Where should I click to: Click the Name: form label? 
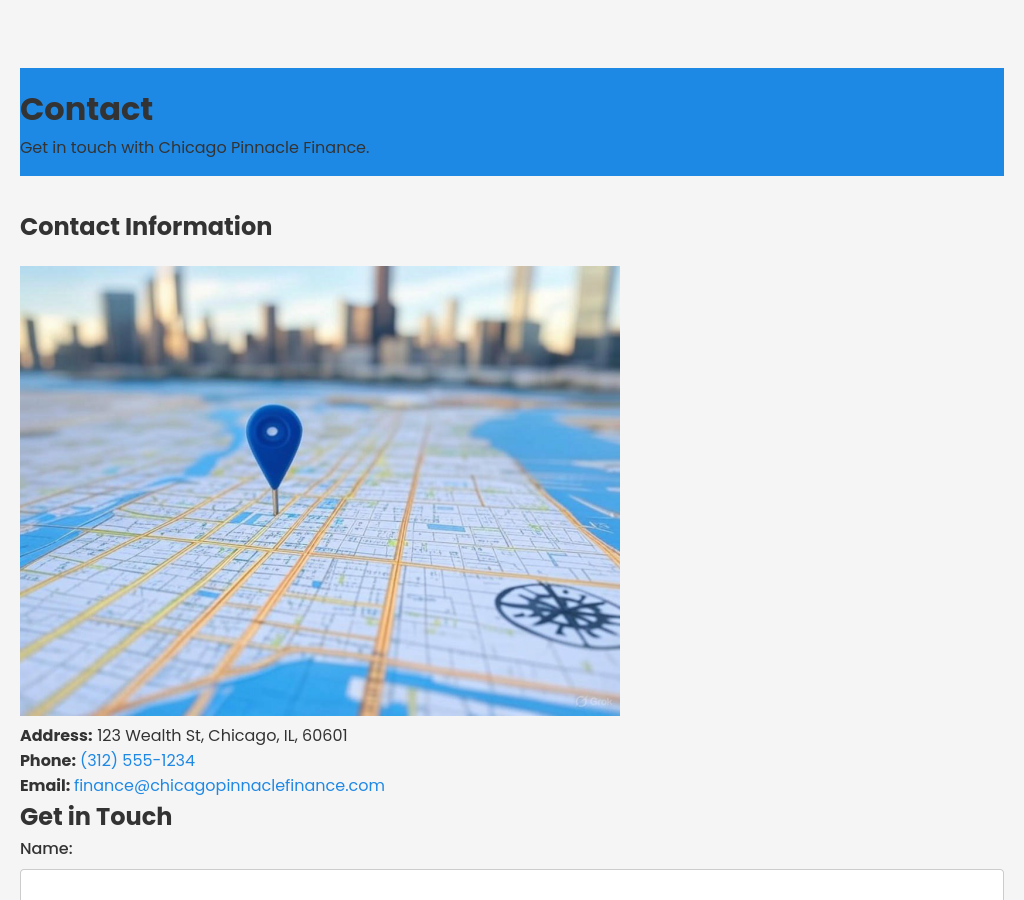click(x=46, y=849)
